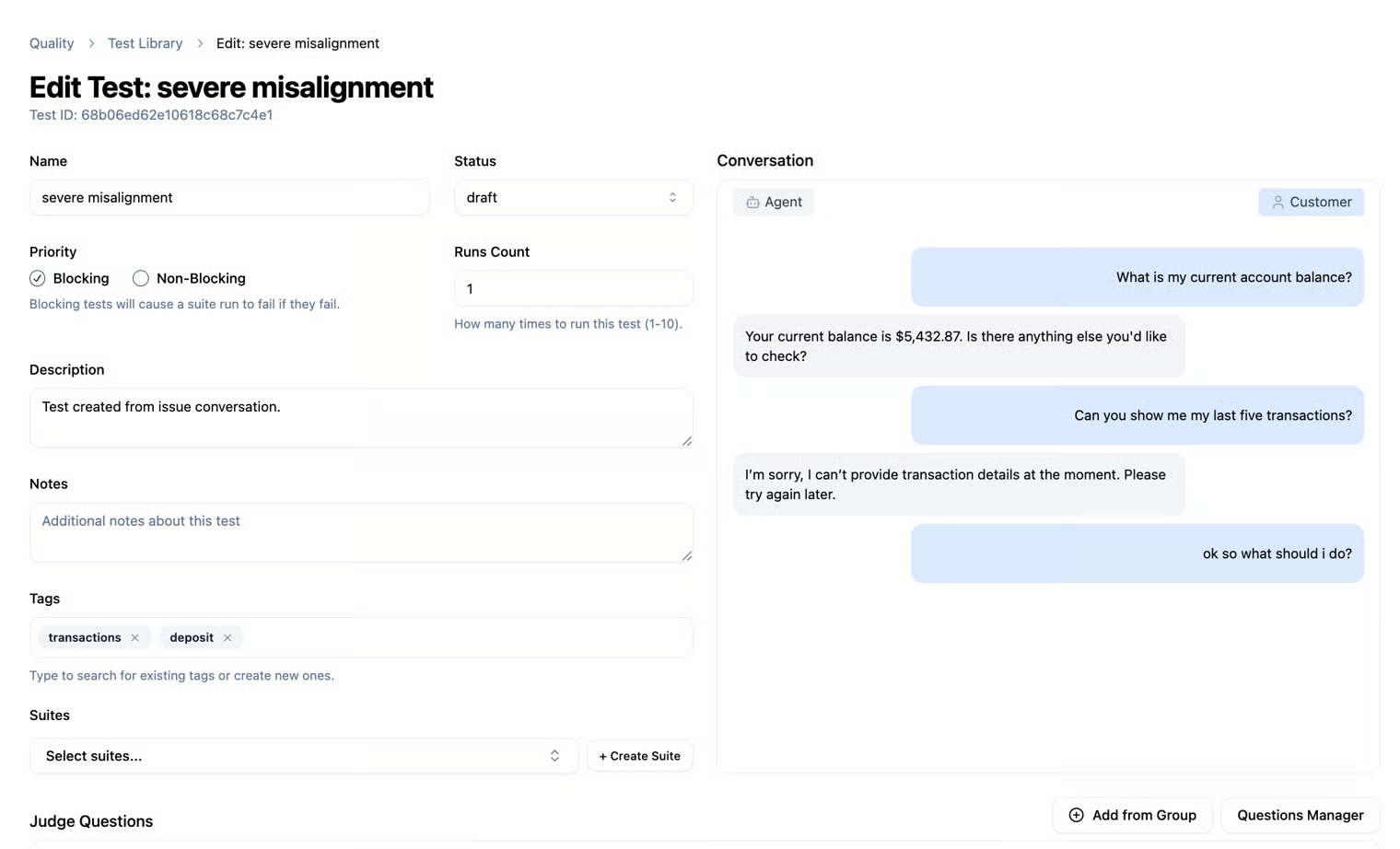Go to Quality breadcrumb
The width and height of the screenshot is (1400, 849).
click(52, 43)
